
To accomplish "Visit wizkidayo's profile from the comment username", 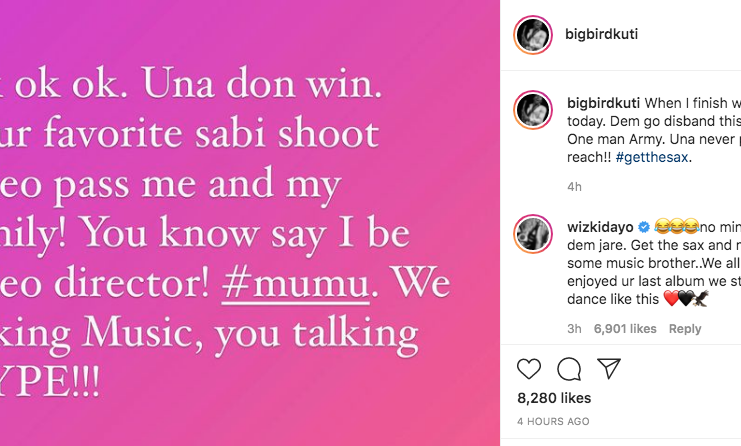I will point(601,225).
